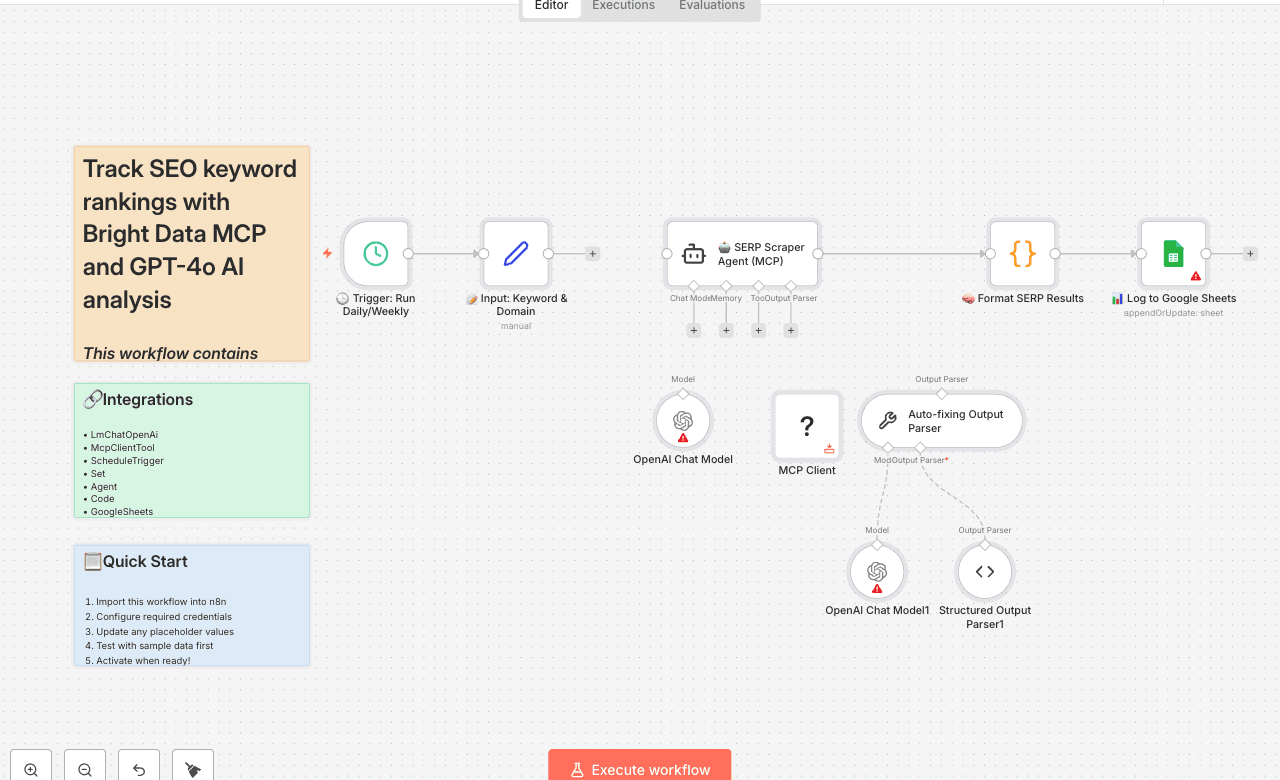1280x780 pixels.
Task: Open the Trigger: Run Daily/Weekly clock node
Action: pos(376,253)
